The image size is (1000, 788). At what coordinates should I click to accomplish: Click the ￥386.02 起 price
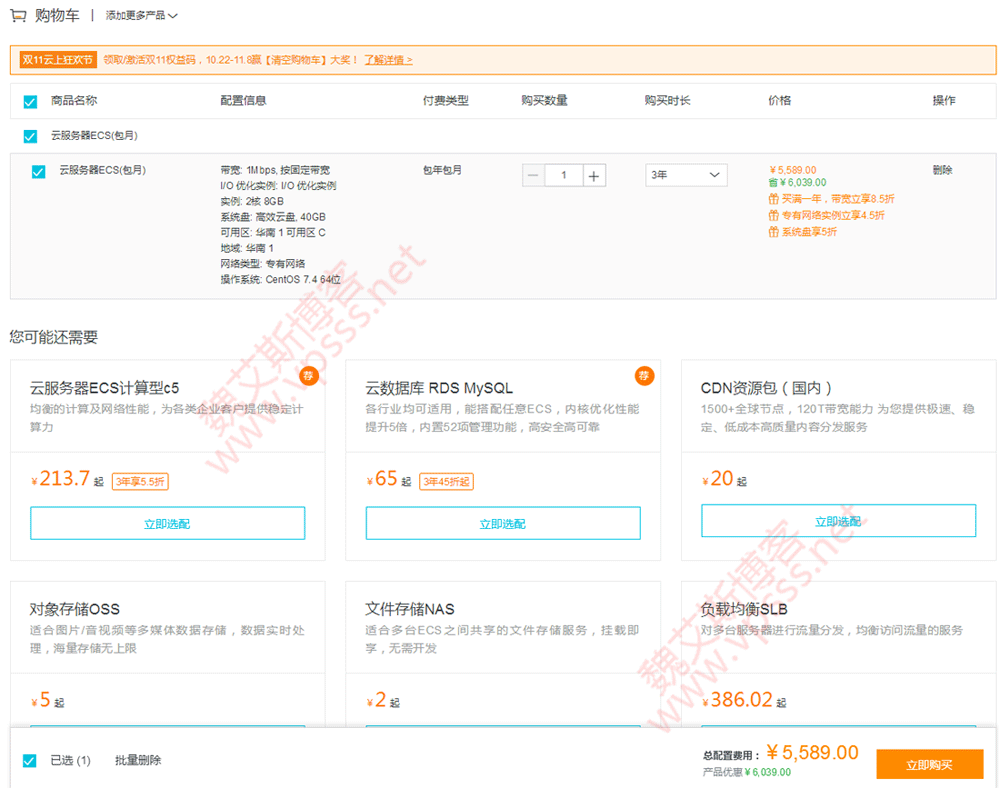click(744, 700)
